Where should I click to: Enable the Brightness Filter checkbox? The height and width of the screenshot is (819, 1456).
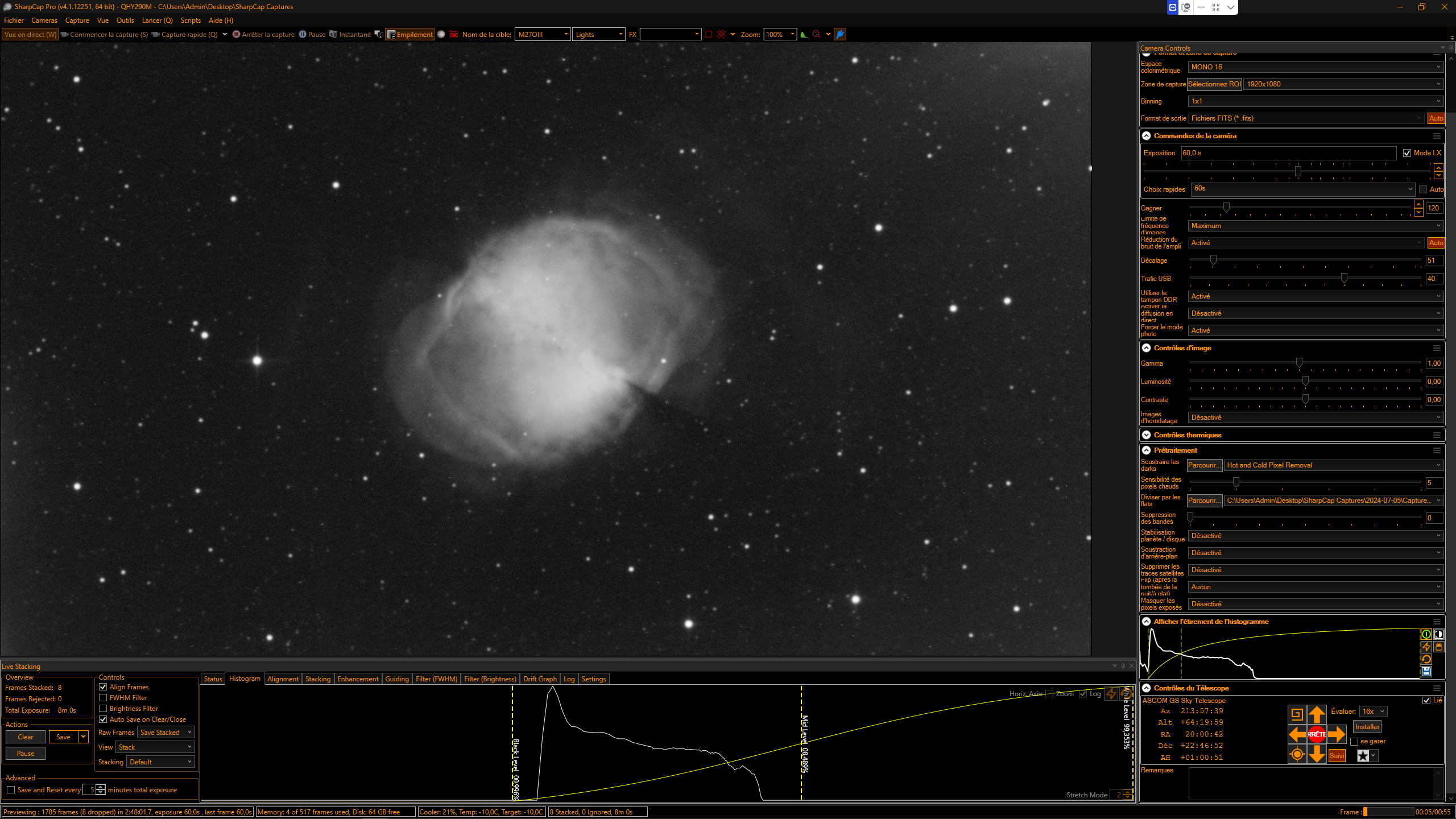pos(103,709)
